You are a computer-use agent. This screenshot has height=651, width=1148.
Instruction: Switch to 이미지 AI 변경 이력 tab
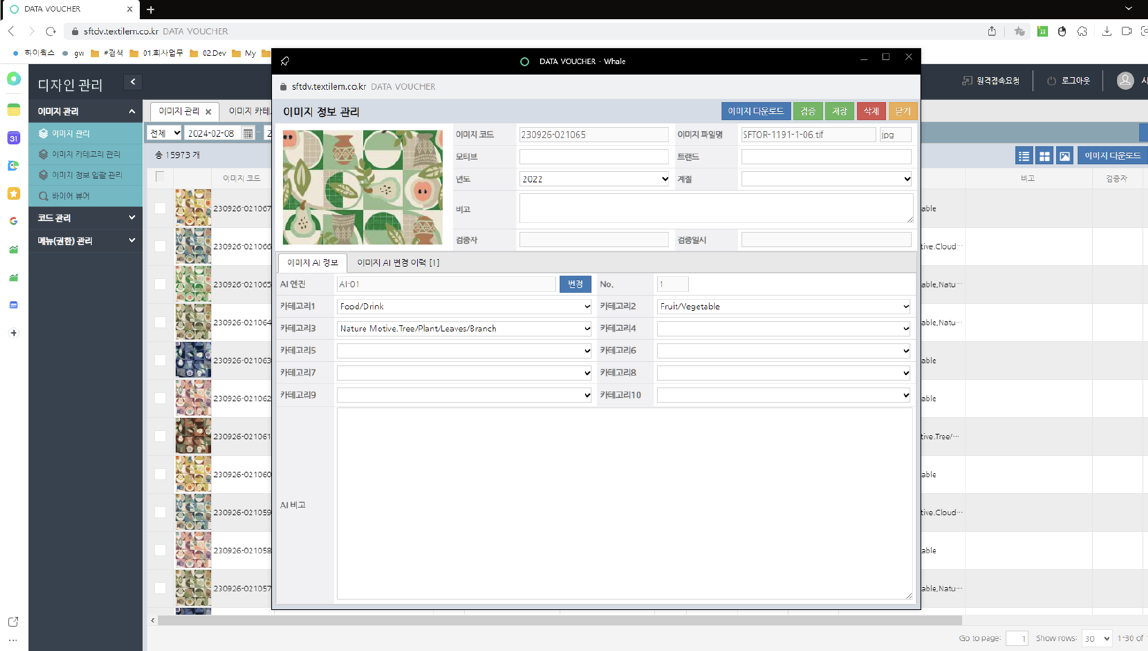pyautogui.click(x=398, y=263)
